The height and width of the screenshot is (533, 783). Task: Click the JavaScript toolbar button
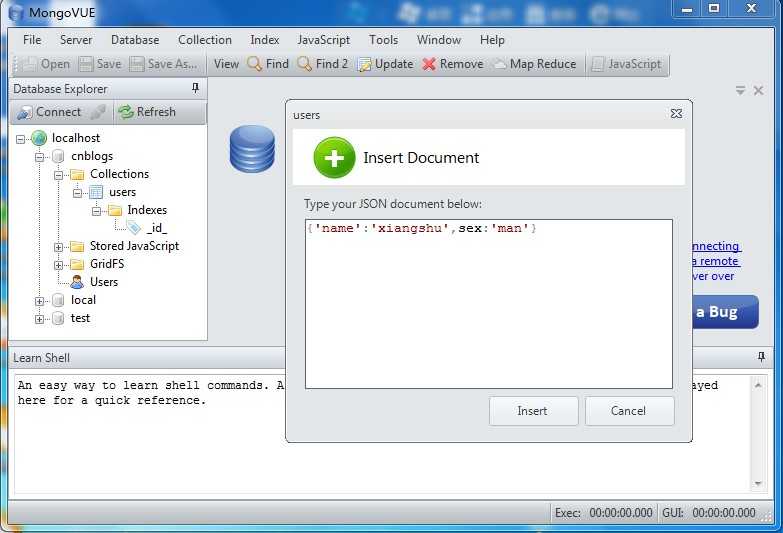click(626, 64)
